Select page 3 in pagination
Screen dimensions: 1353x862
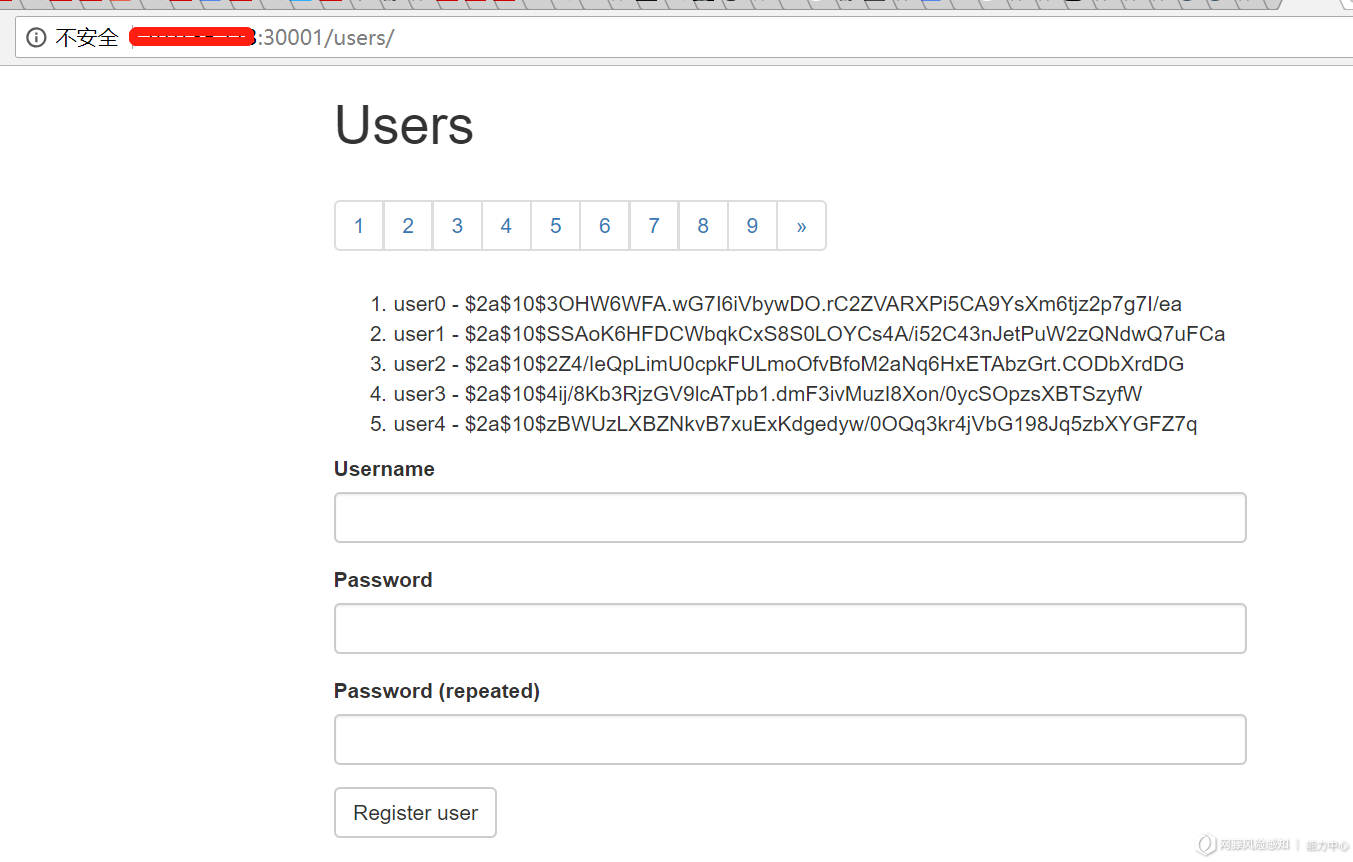[457, 226]
